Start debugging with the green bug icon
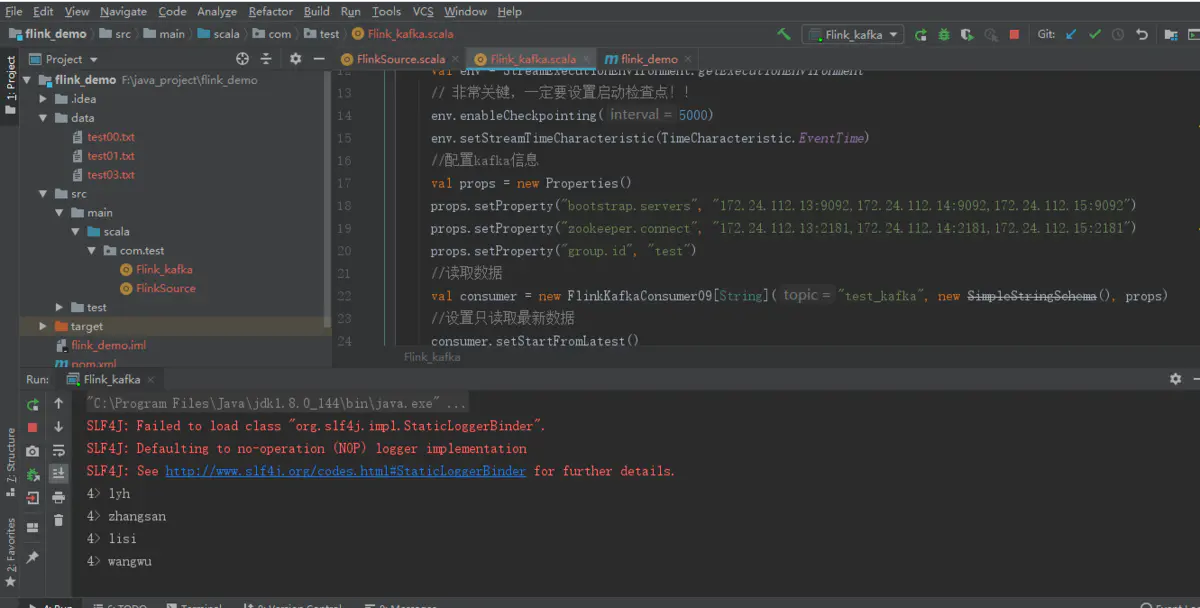The image size is (1200, 608). (x=943, y=34)
